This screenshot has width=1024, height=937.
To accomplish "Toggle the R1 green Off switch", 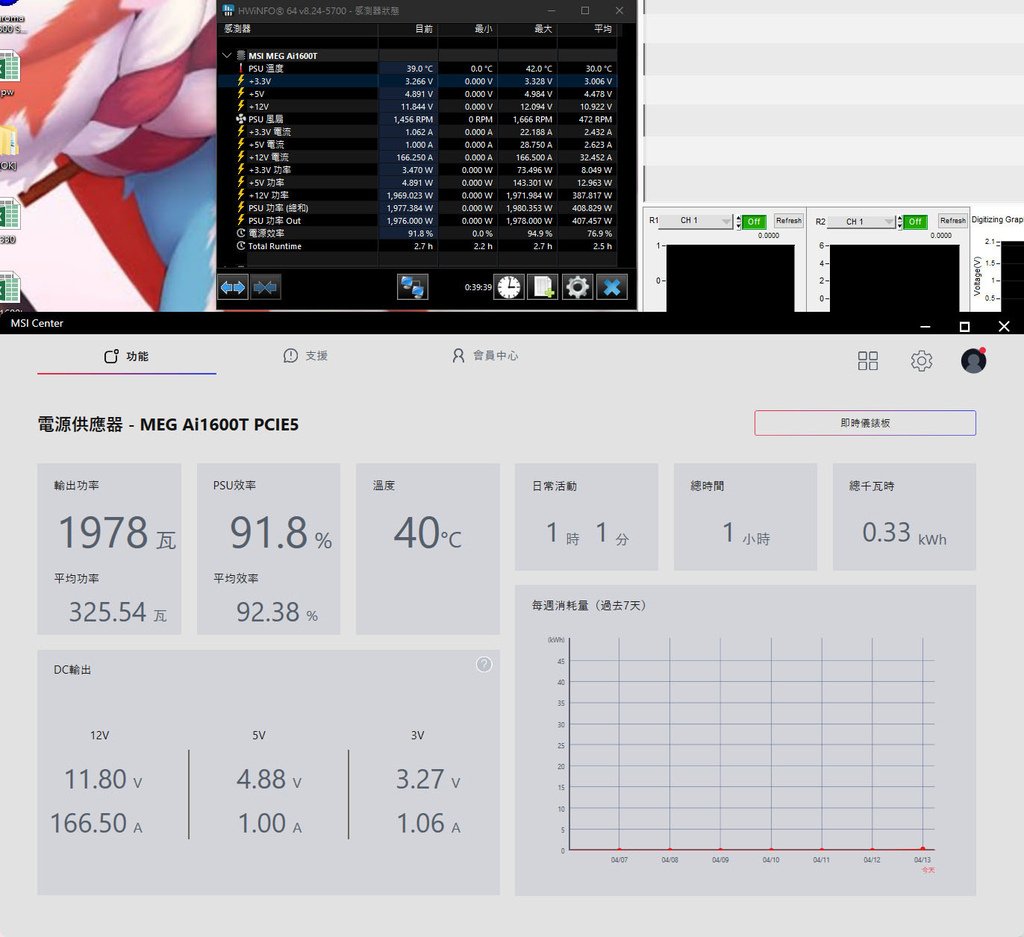I will pos(754,221).
